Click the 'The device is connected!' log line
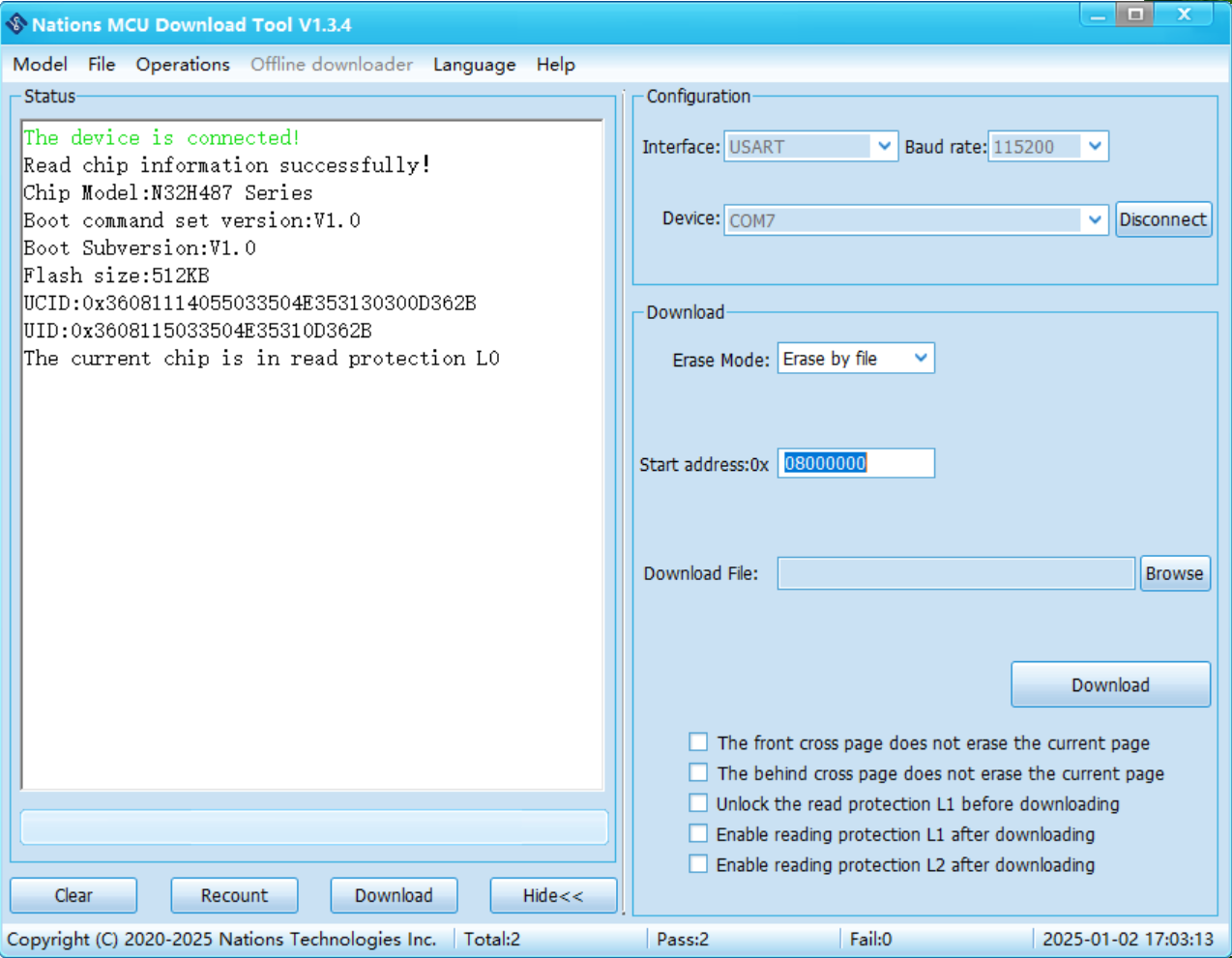1232x958 pixels. [161, 138]
